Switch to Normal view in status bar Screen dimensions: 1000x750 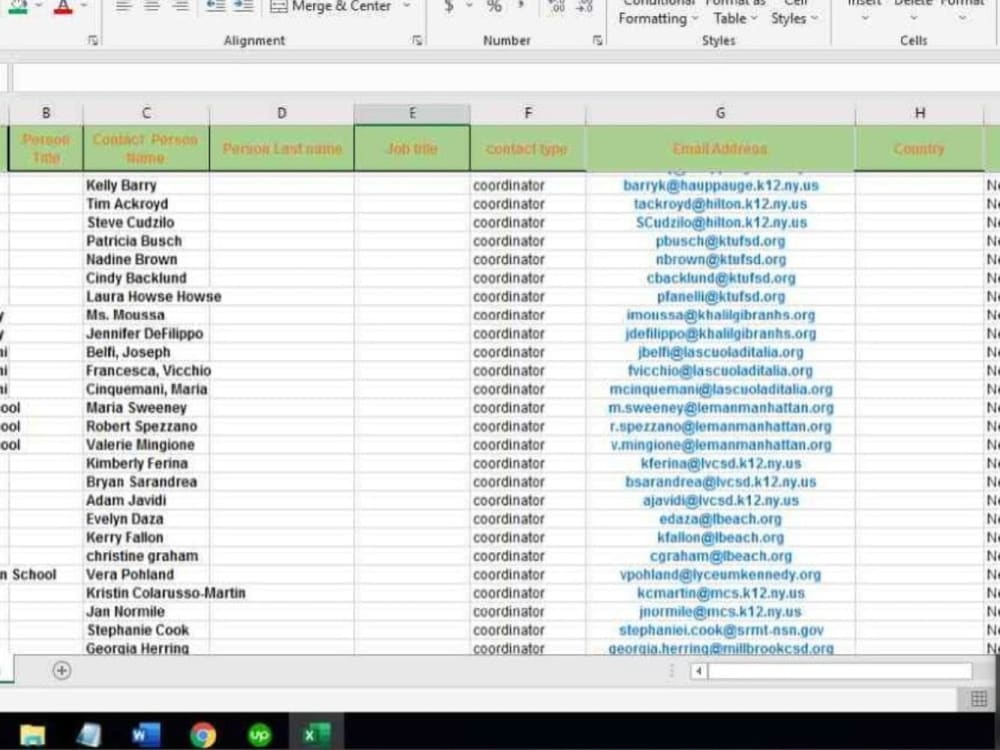tap(979, 700)
